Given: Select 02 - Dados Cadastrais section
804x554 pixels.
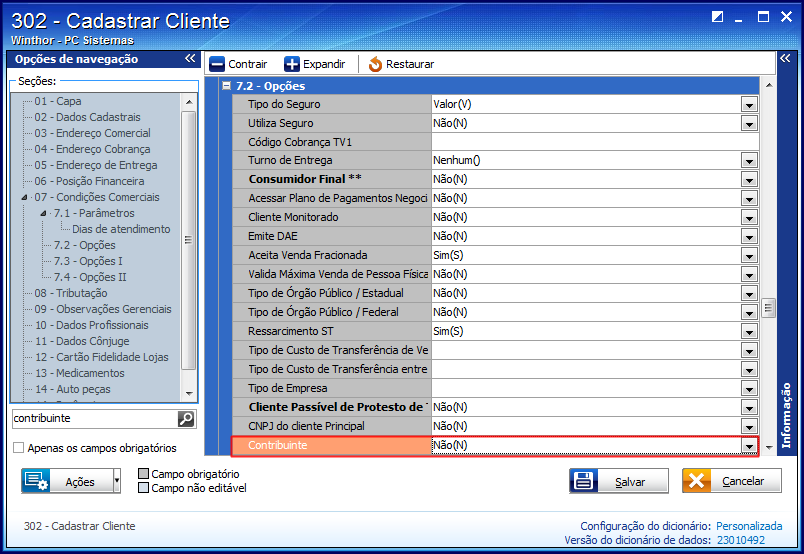Looking at the screenshot, I should click(x=87, y=117).
